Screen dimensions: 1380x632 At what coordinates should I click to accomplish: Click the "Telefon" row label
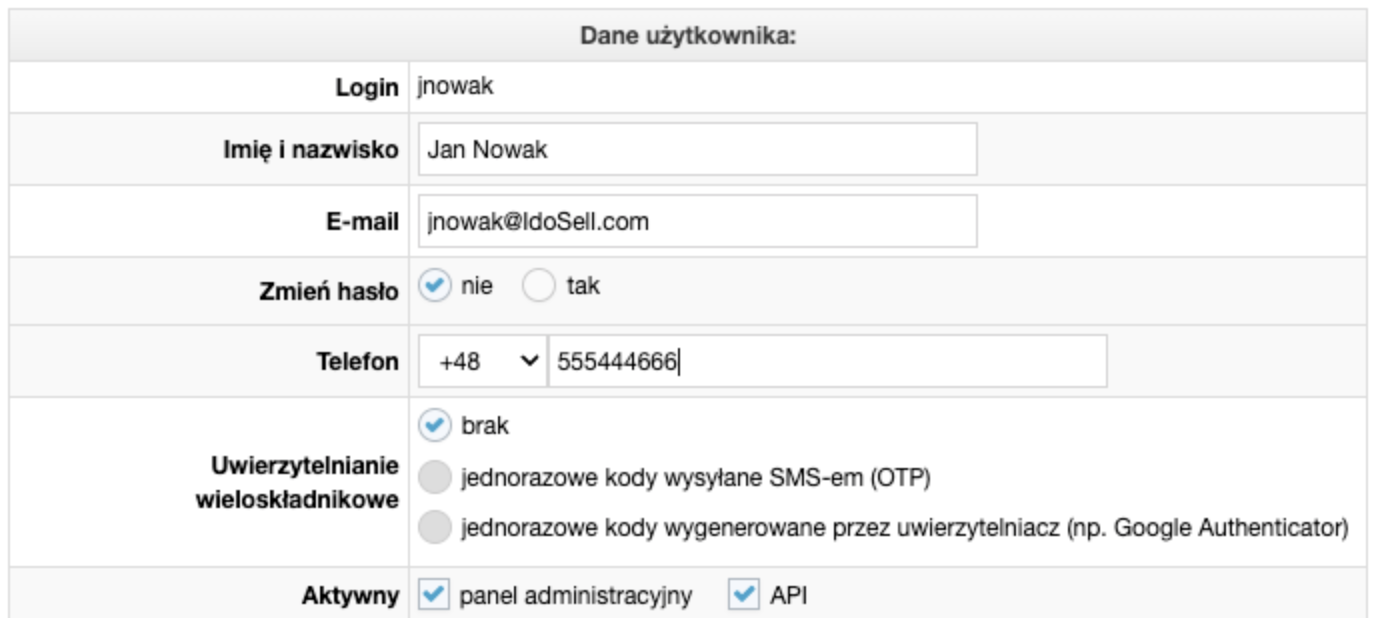[358, 362]
